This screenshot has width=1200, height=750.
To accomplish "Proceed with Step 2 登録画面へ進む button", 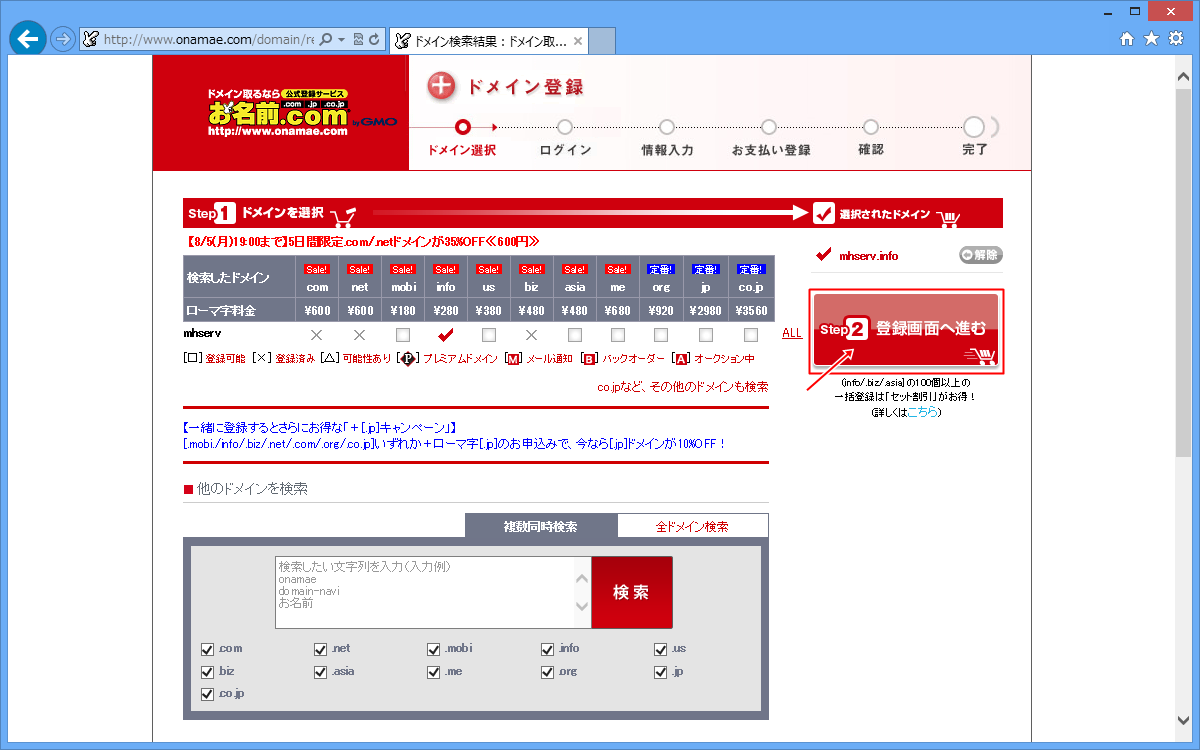I will [x=905, y=331].
